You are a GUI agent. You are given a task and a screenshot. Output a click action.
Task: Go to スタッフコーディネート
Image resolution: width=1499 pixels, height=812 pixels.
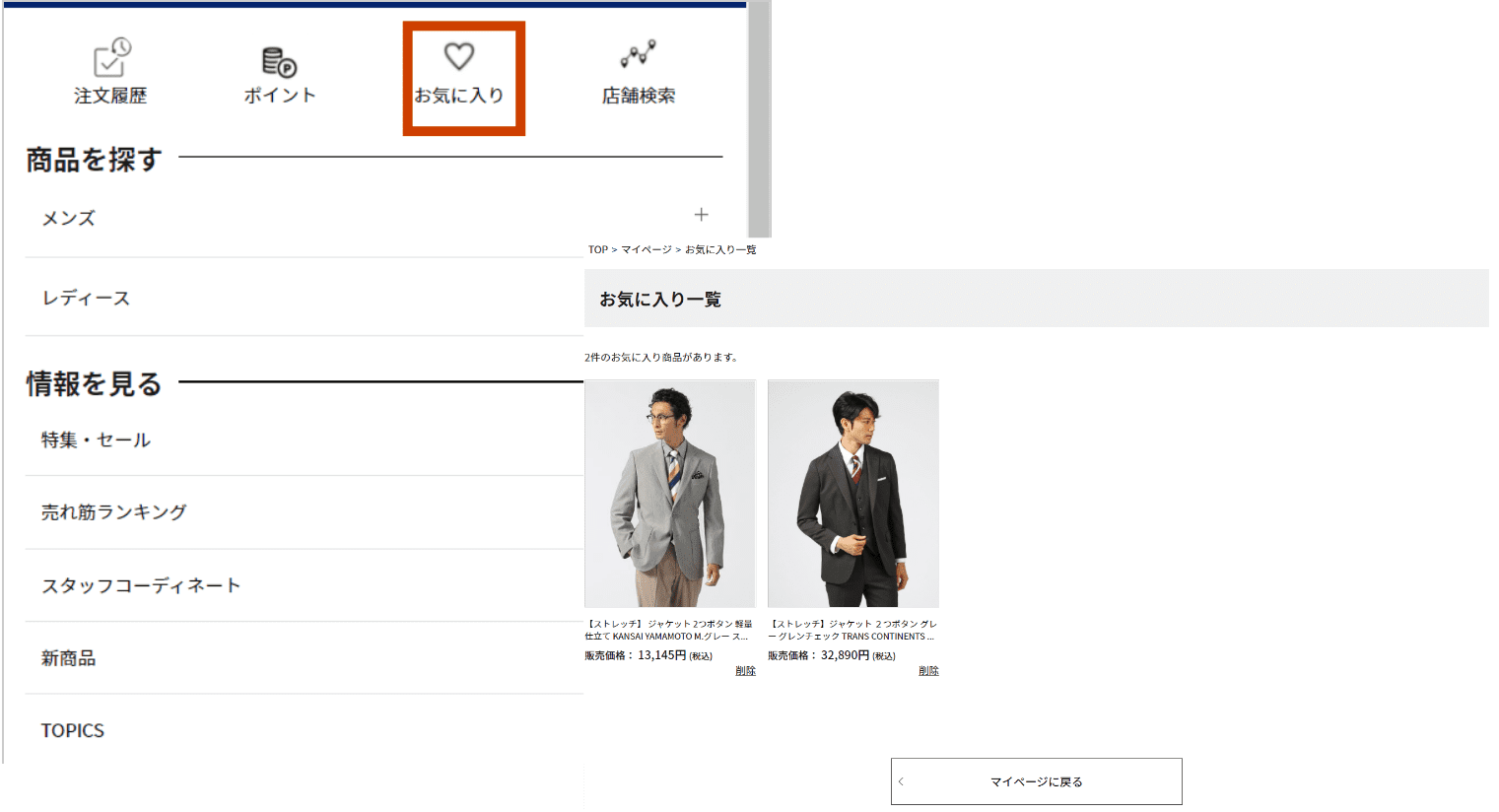pos(141,585)
